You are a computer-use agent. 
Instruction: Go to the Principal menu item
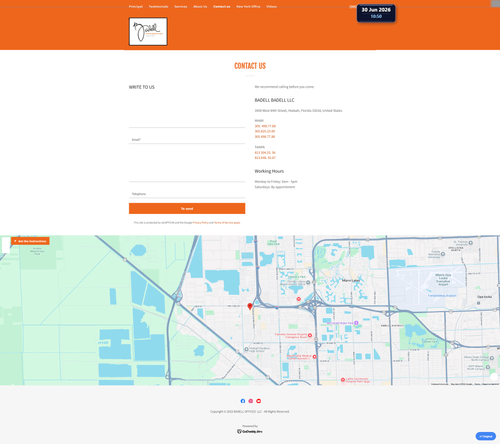click(x=136, y=6)
